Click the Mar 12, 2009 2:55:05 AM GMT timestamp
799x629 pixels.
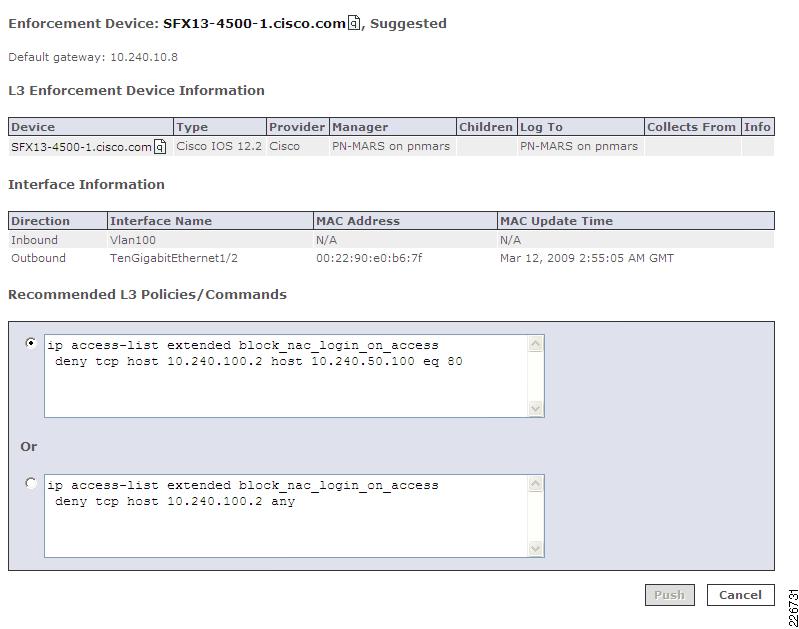click(x=587, y=258)
